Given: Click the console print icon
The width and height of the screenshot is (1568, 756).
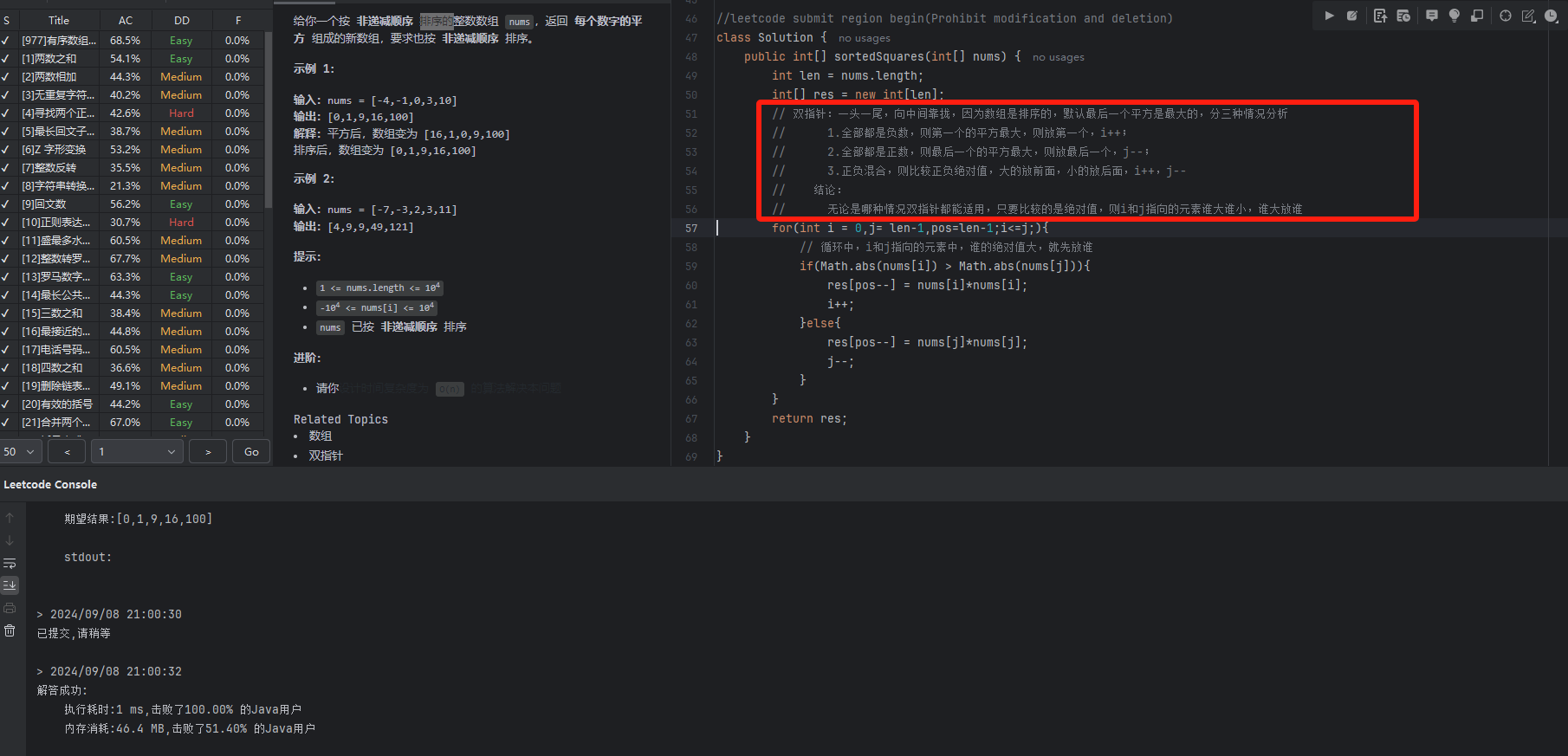Looking at the screenshot, I should pyautogui.click(x=10, y=608).
